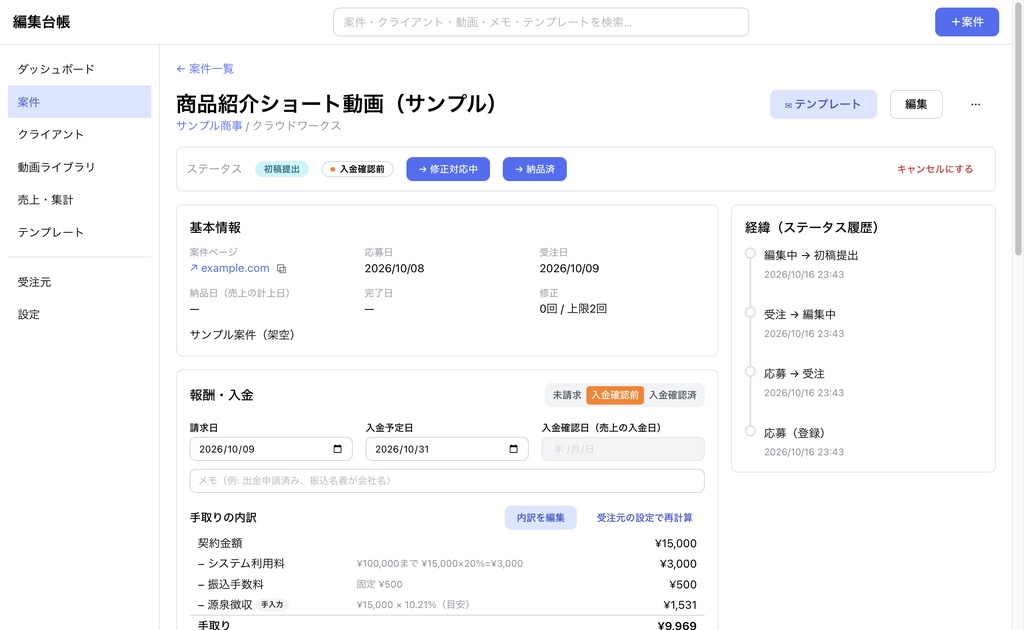Go back via ← 案件一覧 link

205,69
